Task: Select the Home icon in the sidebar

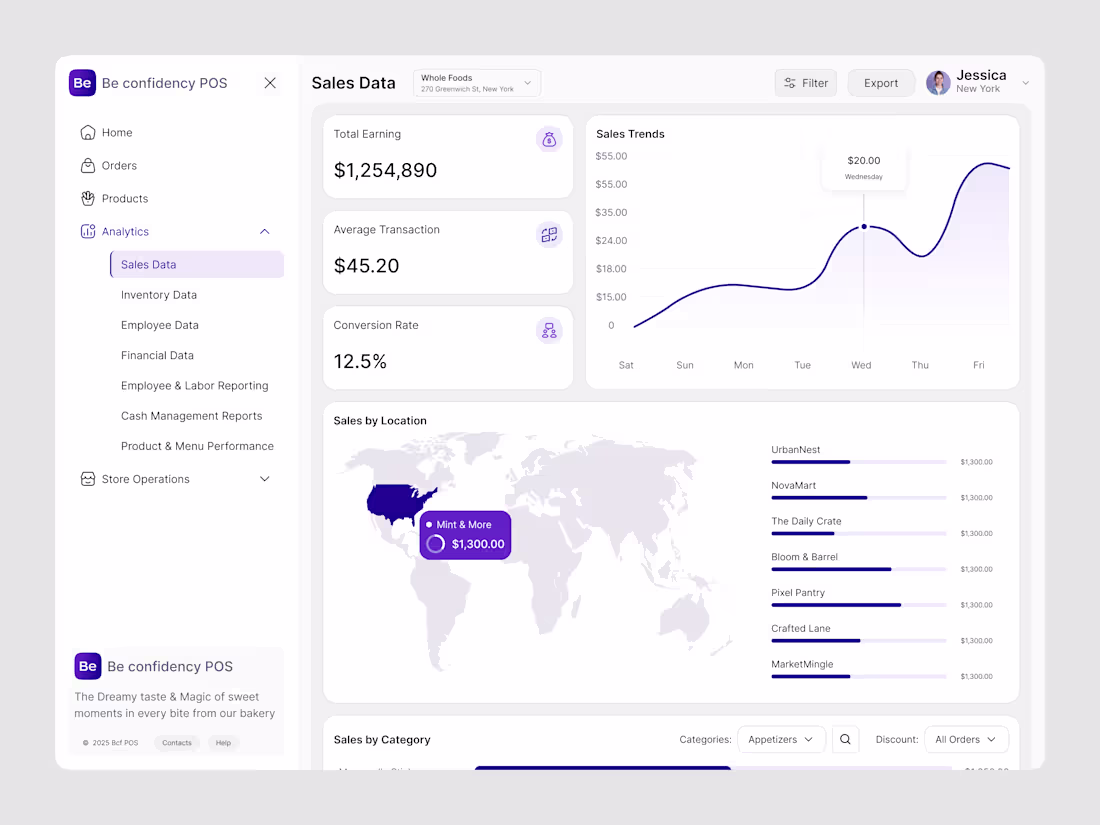Action: (89, 132)
